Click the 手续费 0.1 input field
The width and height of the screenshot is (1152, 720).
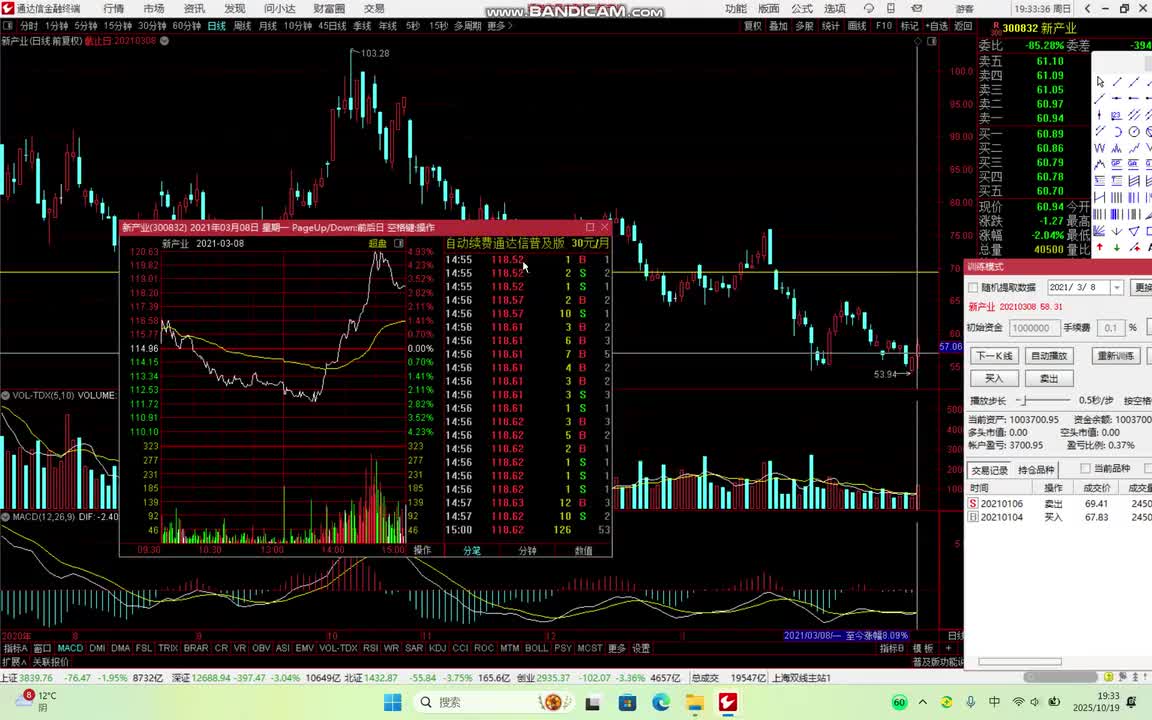point(1110,328)
